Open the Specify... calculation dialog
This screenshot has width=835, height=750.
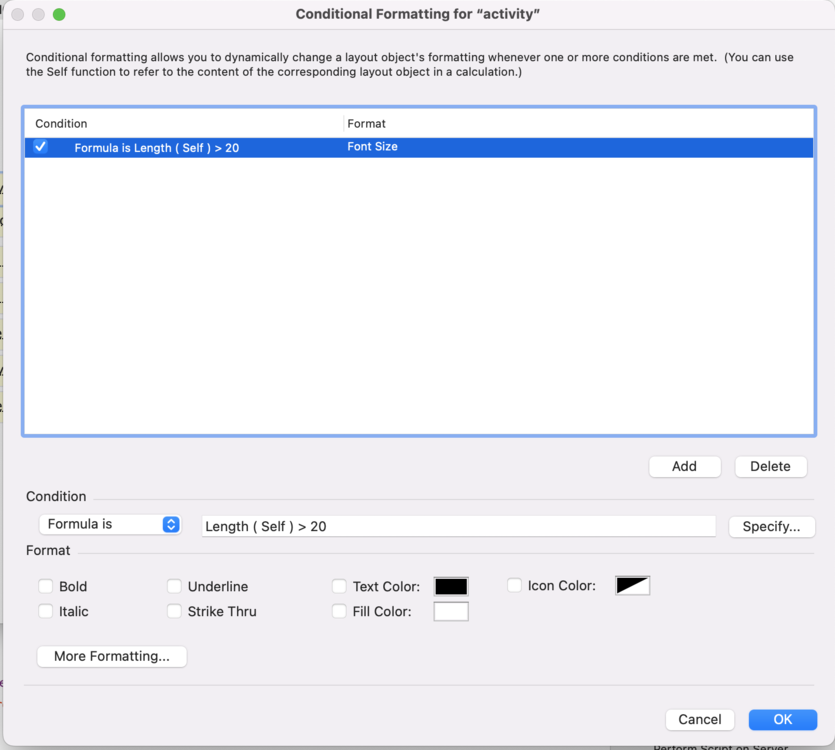click(x=771, y=526)
